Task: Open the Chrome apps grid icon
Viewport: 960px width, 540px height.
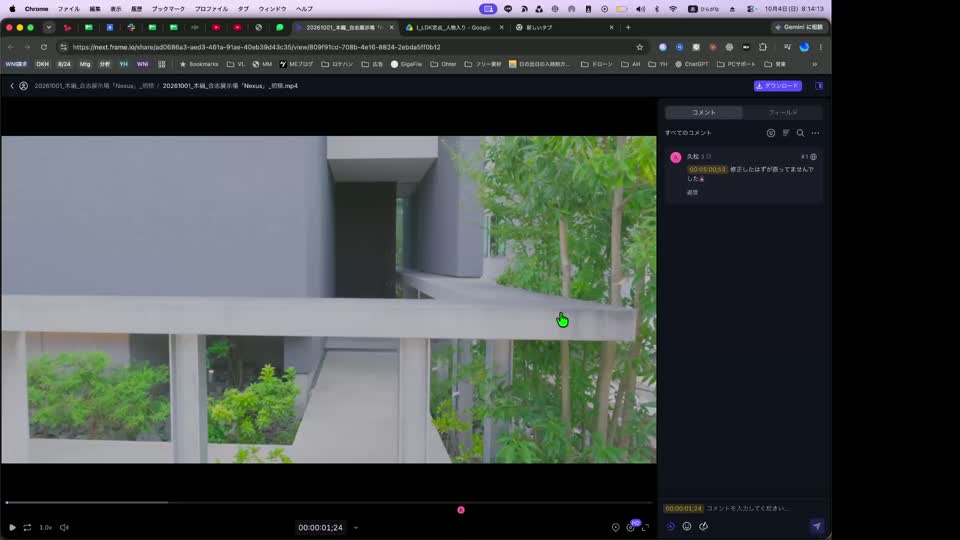Action: (162, 64)
